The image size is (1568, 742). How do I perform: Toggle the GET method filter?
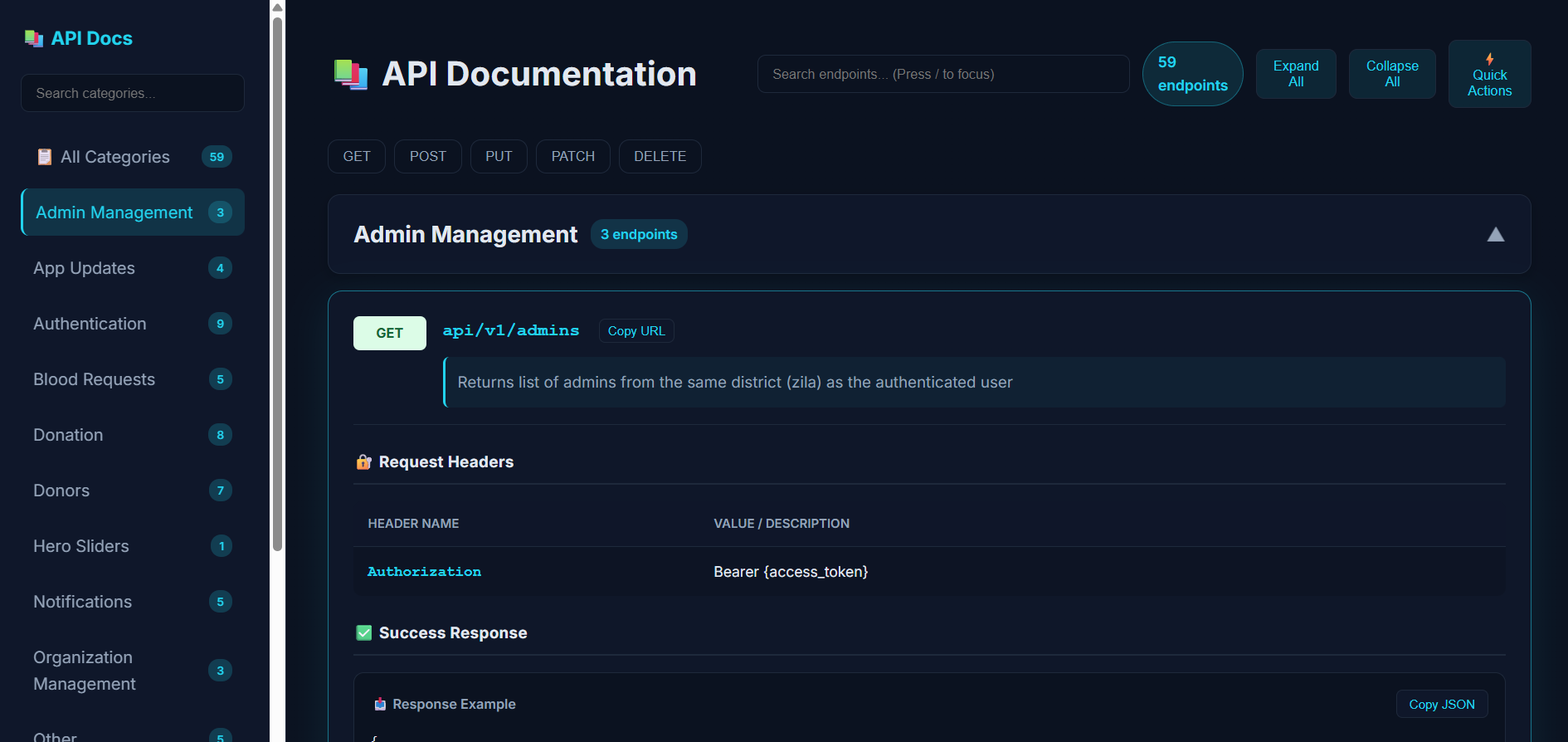(x=357, y=156)
